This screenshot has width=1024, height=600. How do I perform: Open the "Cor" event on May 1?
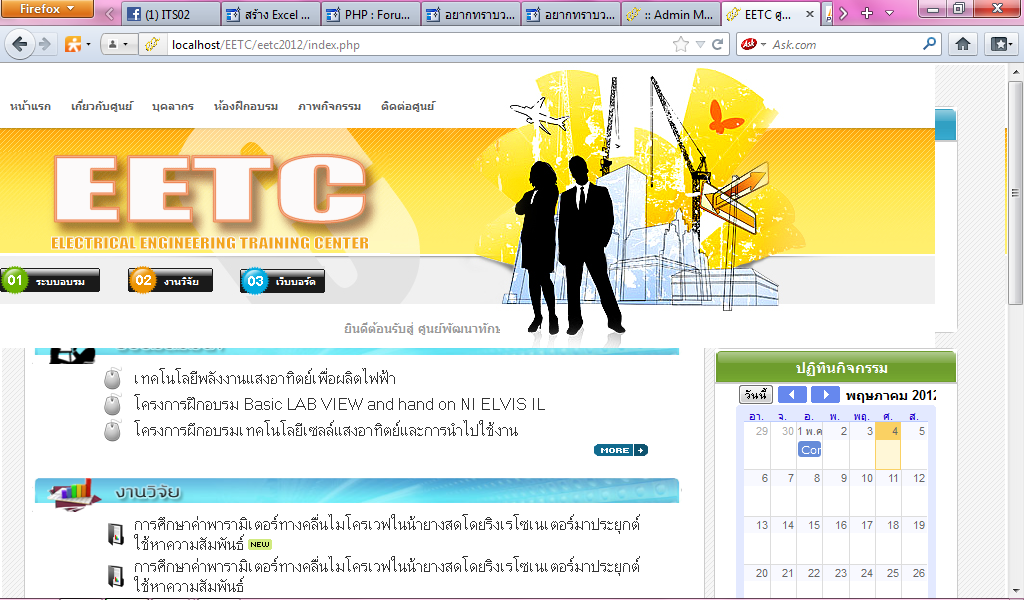[x=810, y=450]
